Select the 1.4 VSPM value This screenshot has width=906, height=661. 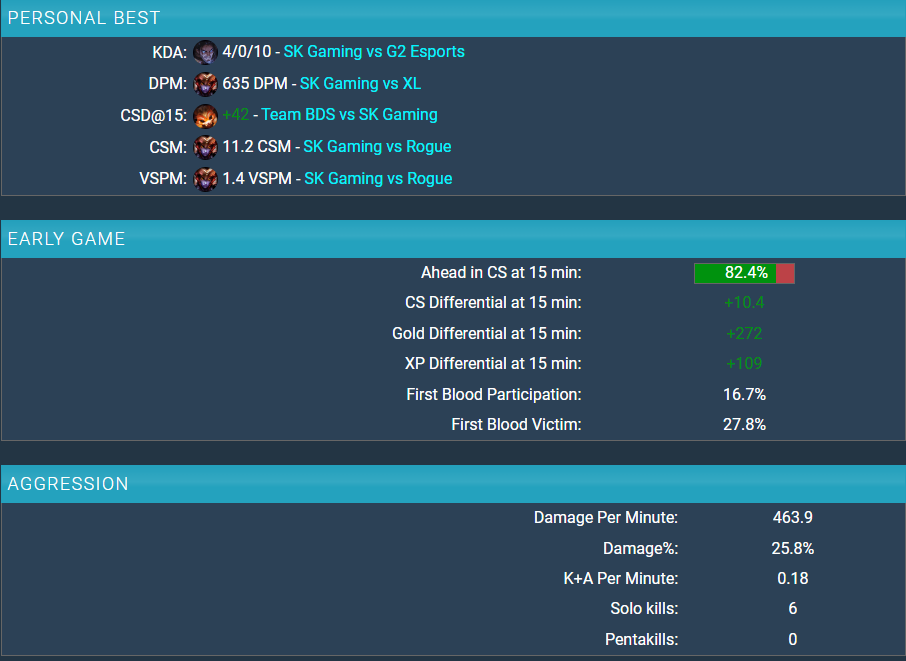click(x=257, y=178)
